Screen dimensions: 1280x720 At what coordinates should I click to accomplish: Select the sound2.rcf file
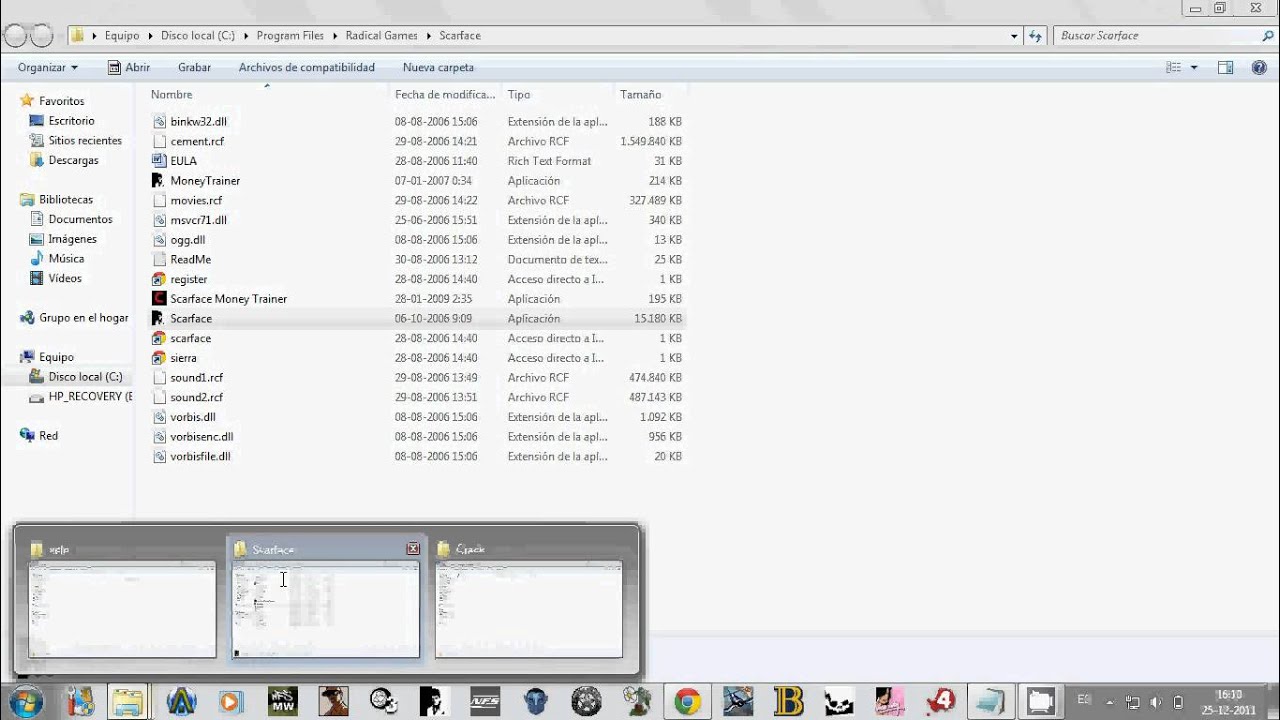[196, 397]
